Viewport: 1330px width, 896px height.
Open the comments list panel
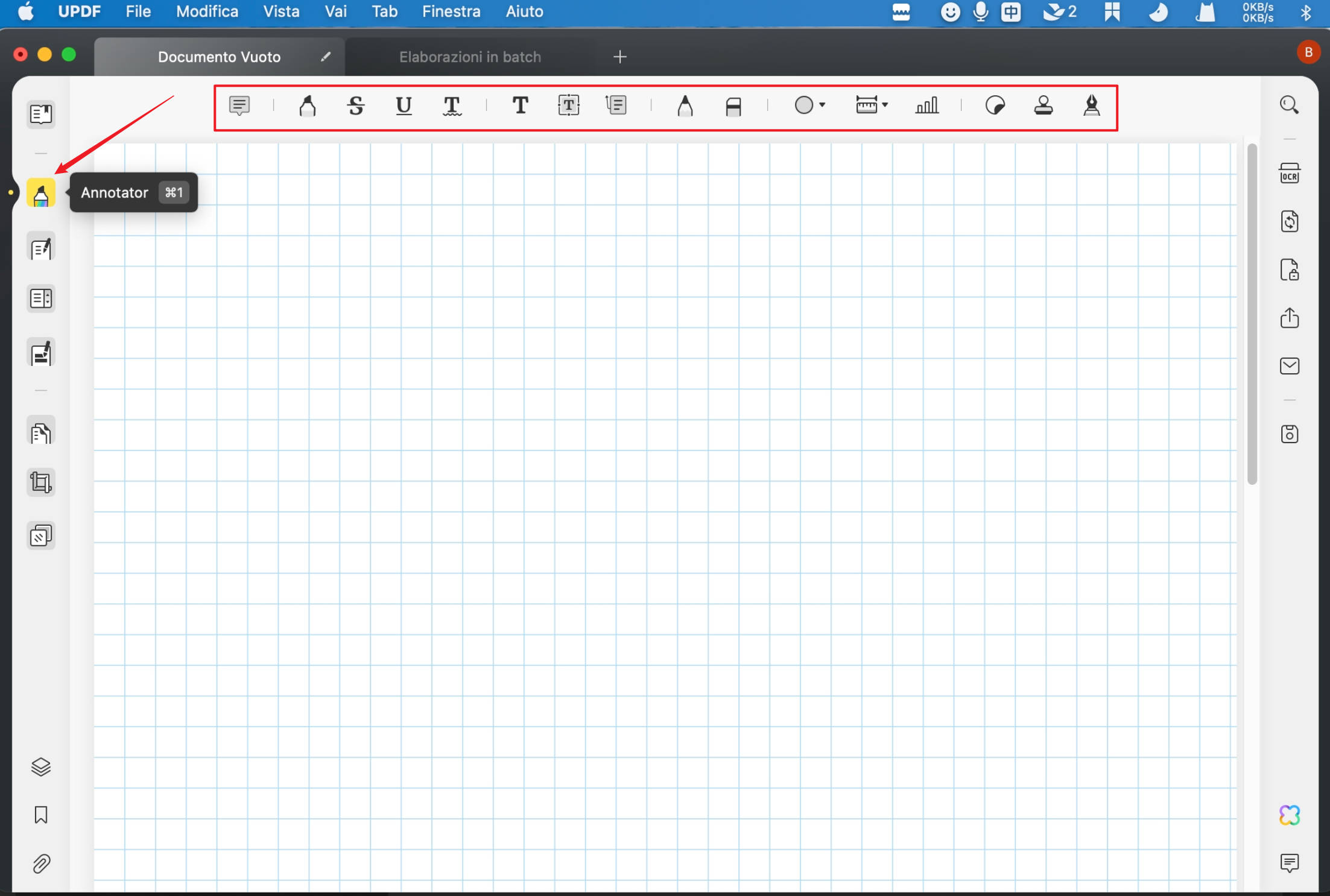click(x=1290, y=863)
